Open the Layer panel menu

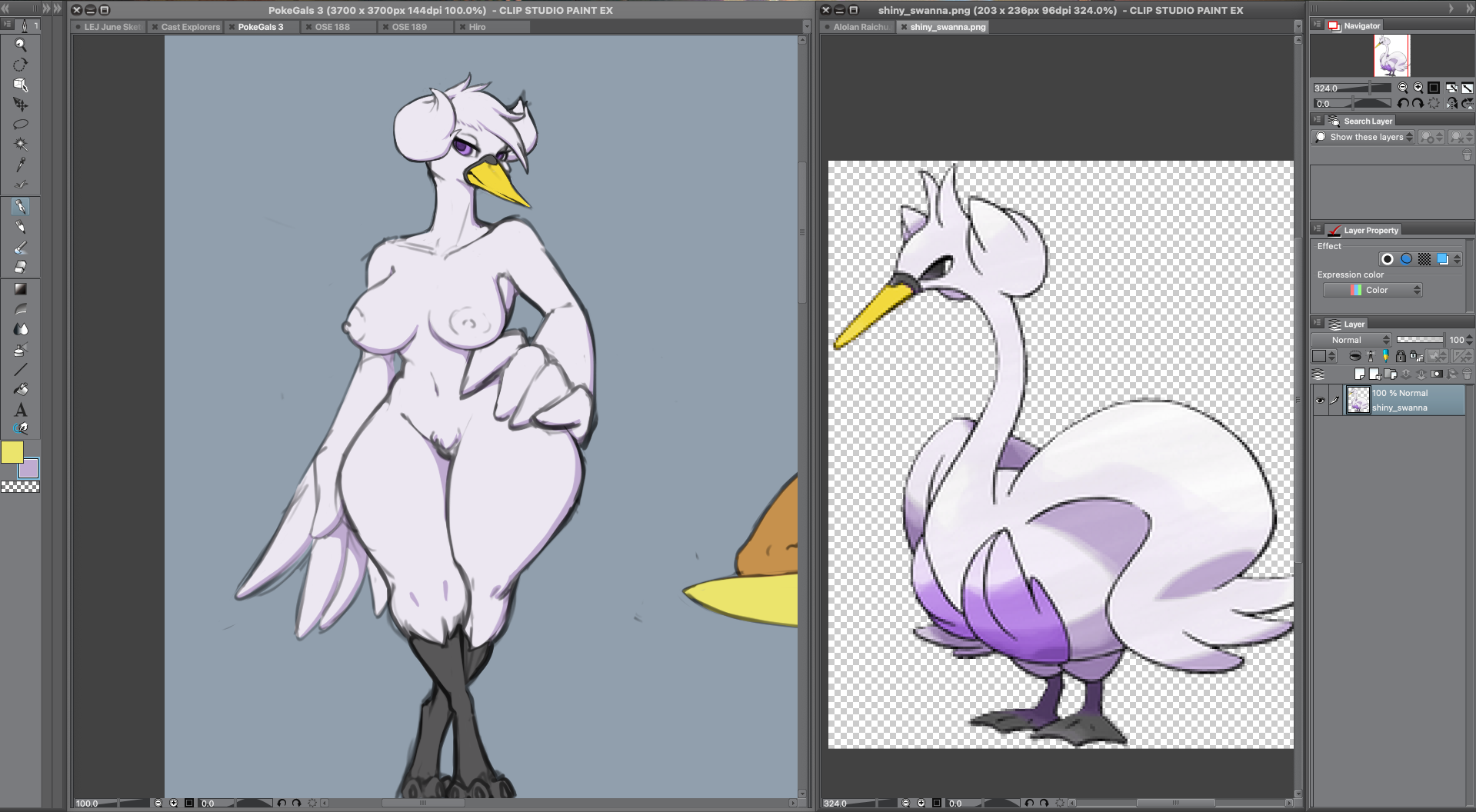(1317, 324)
